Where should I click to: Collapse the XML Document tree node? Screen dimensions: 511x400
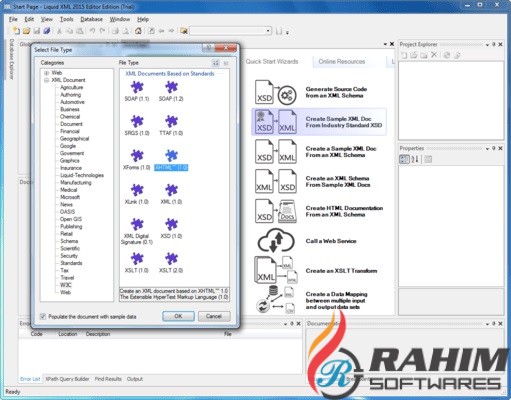coord(46,80)
